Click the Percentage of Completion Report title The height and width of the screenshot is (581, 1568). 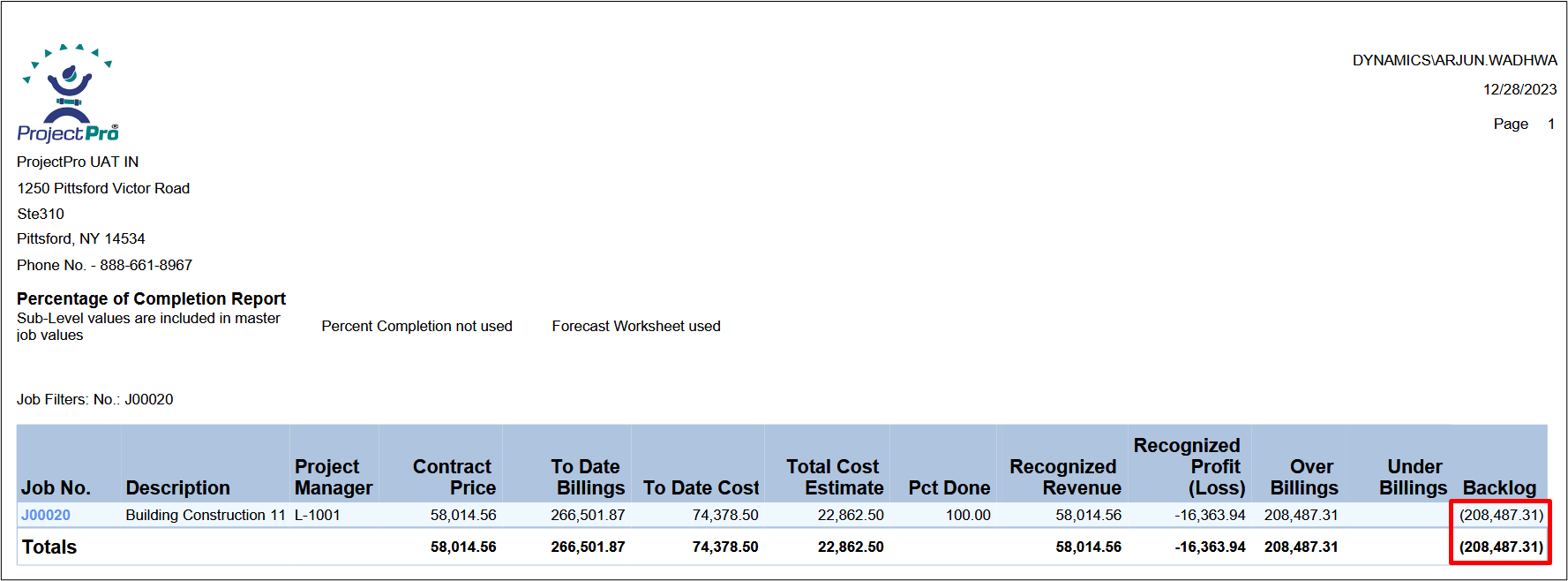[151, 298]
